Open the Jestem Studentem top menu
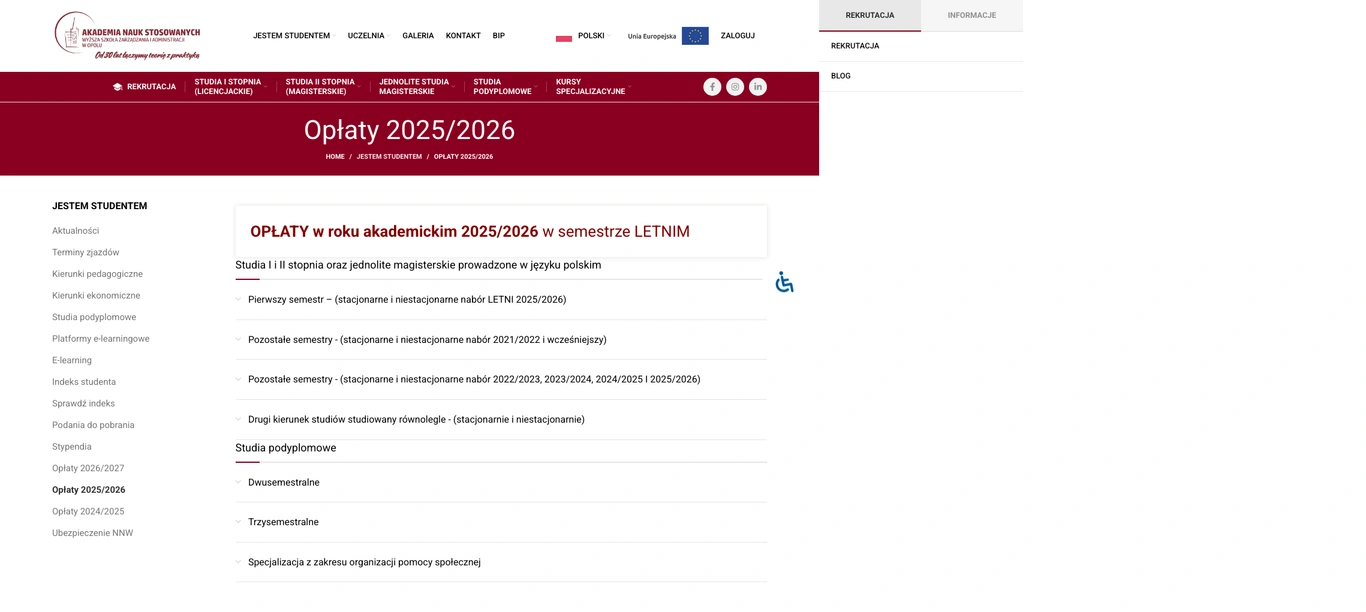 293,36
